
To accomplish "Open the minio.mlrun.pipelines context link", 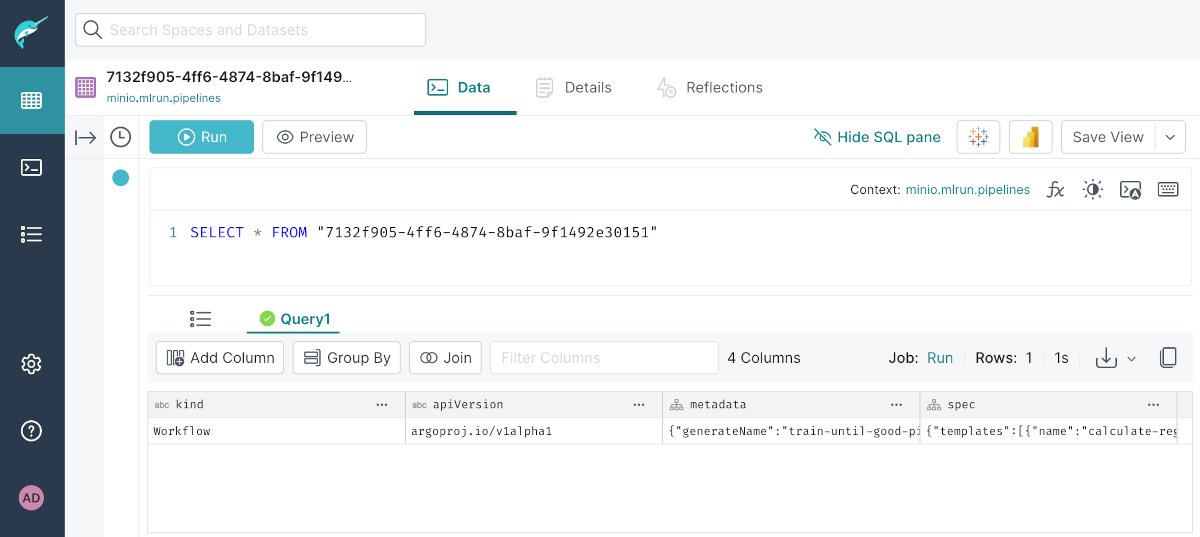I will [x=967, y=189].
